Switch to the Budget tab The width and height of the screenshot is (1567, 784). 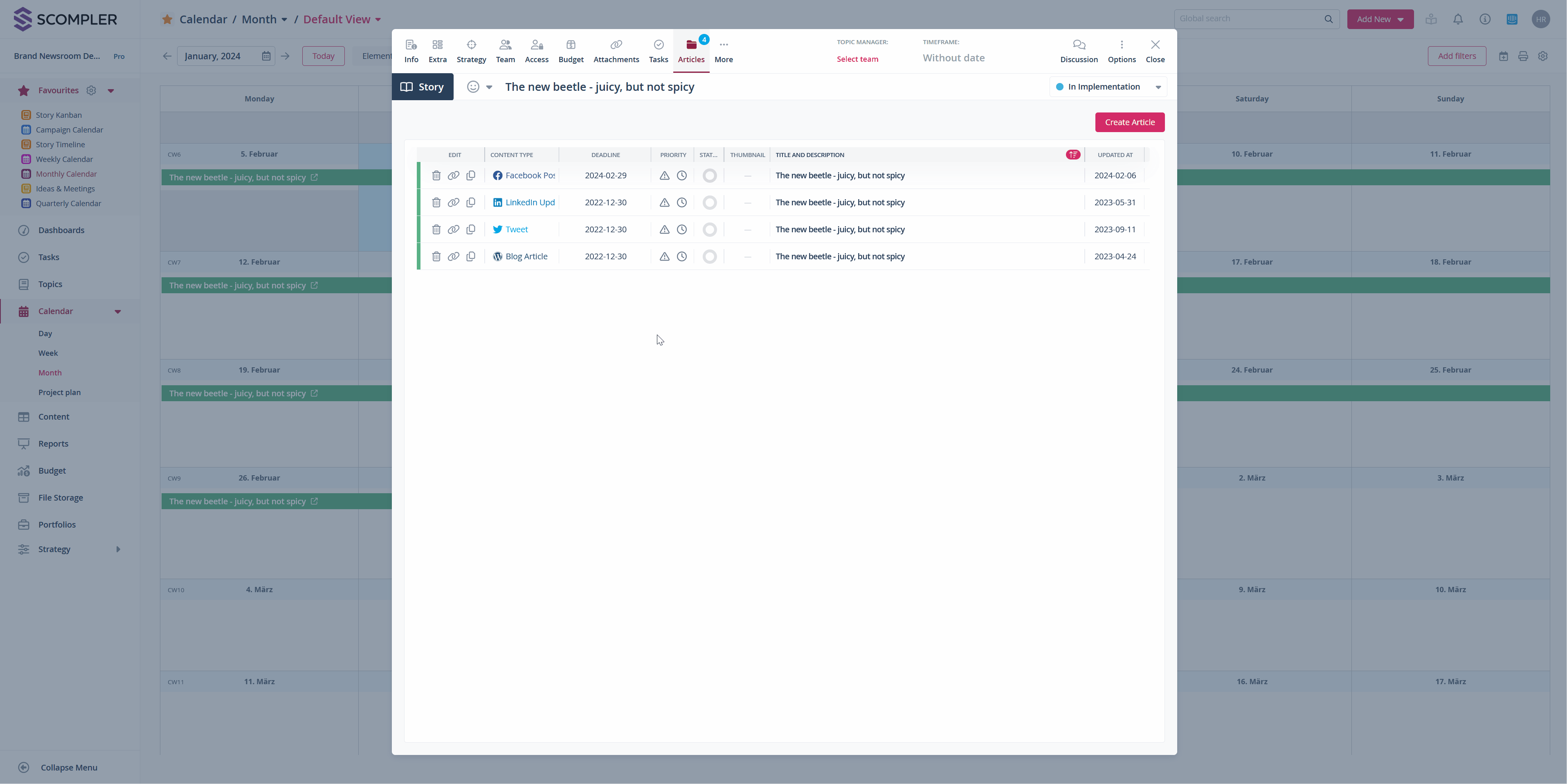(571, 50)
